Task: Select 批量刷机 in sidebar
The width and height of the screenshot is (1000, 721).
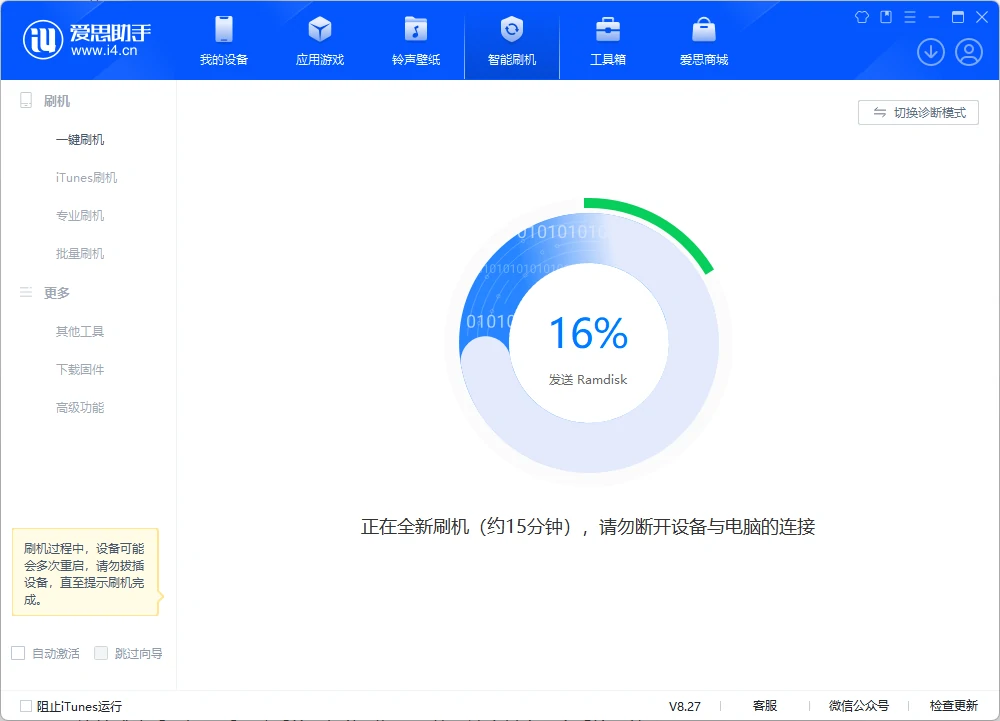Action: [x=80, y=254]
